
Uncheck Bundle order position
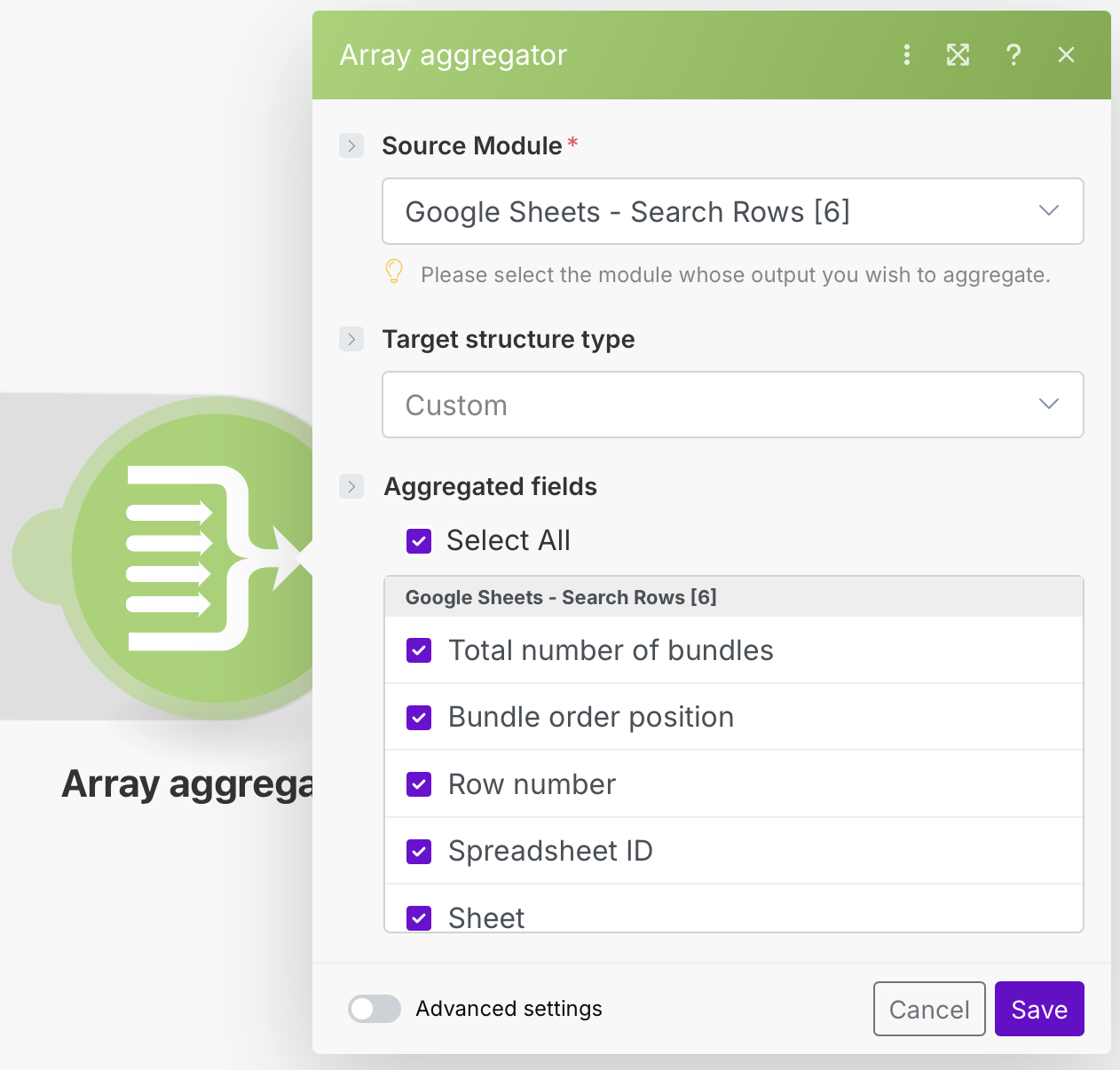(x=419, y=717)
